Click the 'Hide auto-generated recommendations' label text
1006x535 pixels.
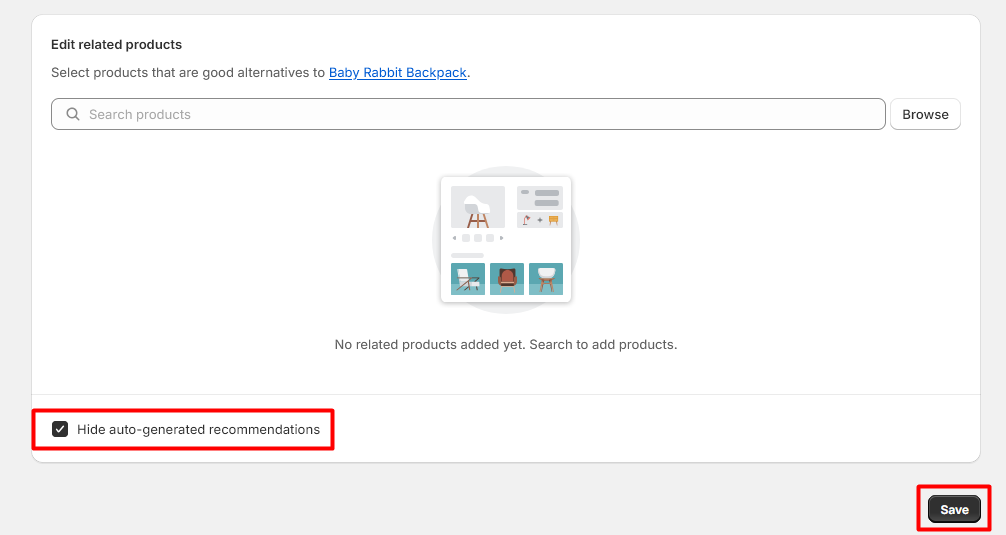198,430
